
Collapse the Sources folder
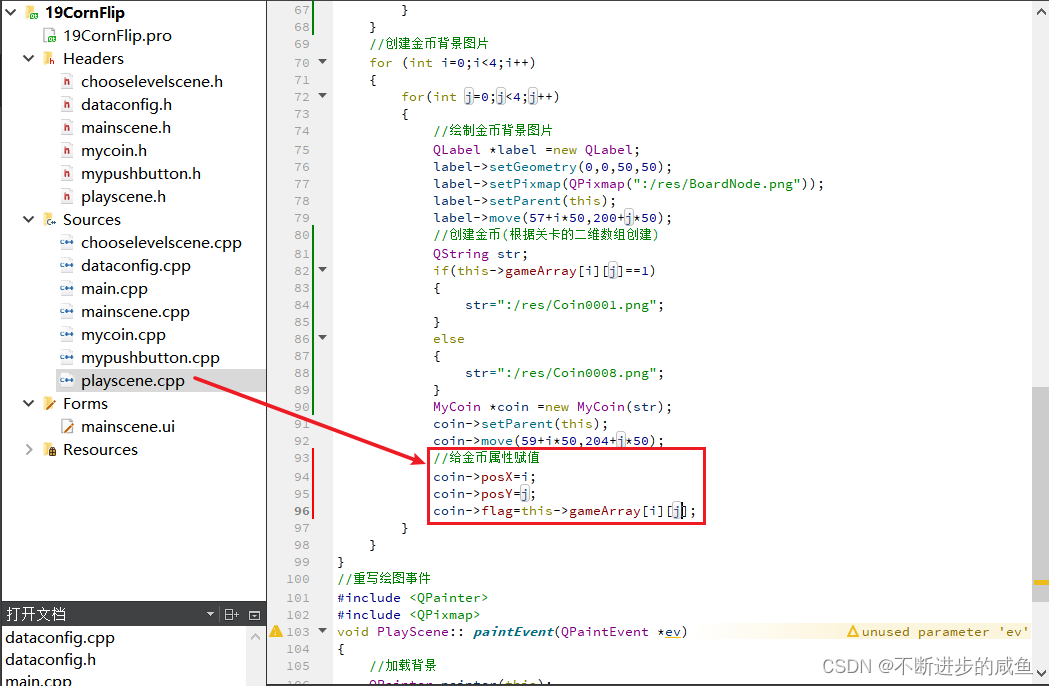click(28, 220)
